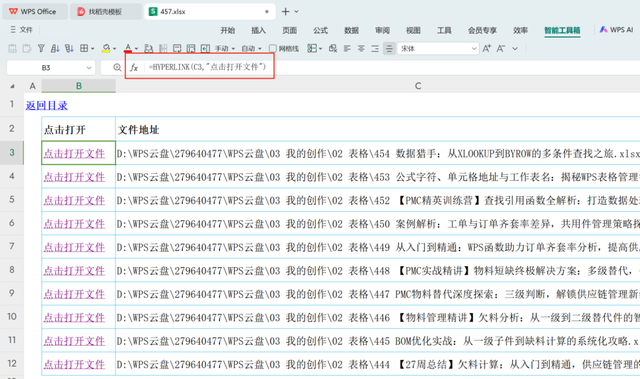Viewport: 640px width, 379px height.
Task: Open the 点击打开文件 link in row 5
Action: point(74,200)
